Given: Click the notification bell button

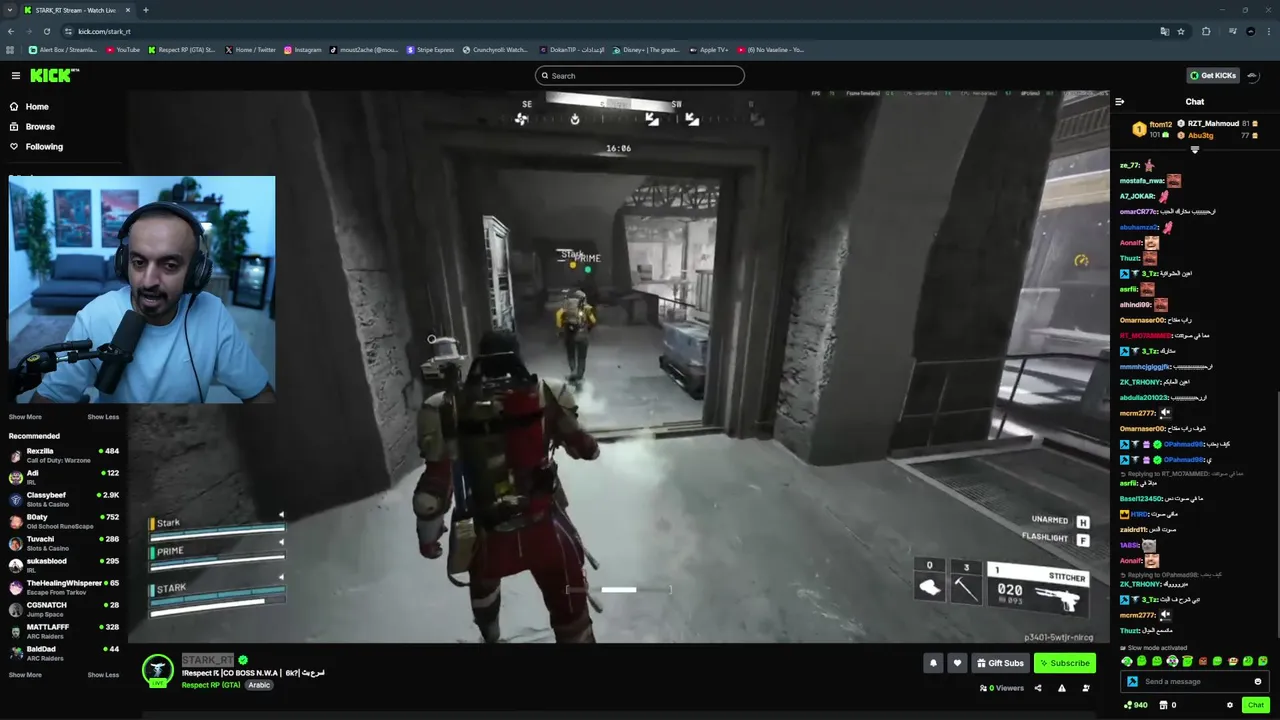Looking at the screenshot, I should point(933,662).
